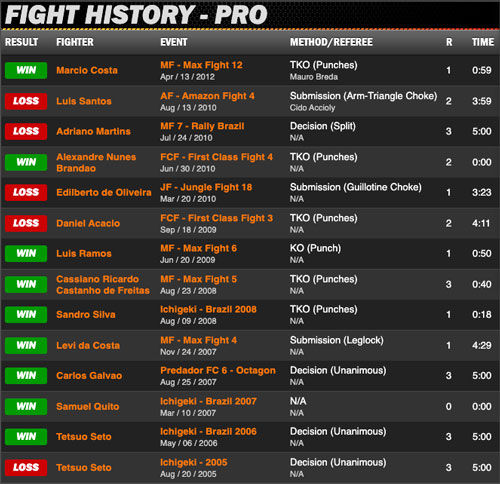Click WIN badge in Marcio Costa row
500x484 pixels.
tap(26, 70)
